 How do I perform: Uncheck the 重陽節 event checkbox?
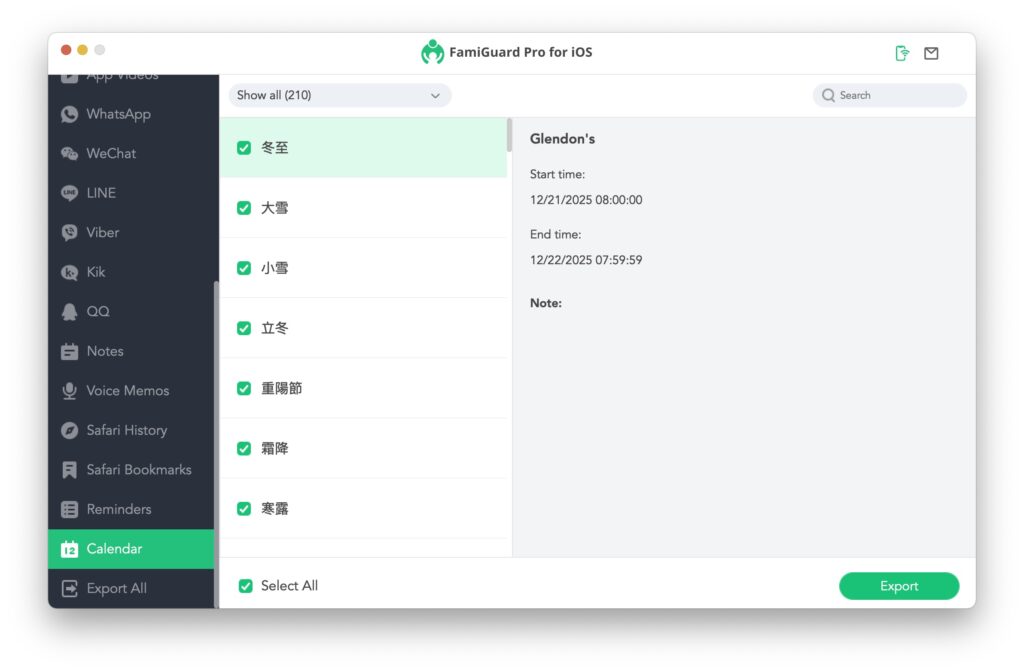tap(244, 389)
